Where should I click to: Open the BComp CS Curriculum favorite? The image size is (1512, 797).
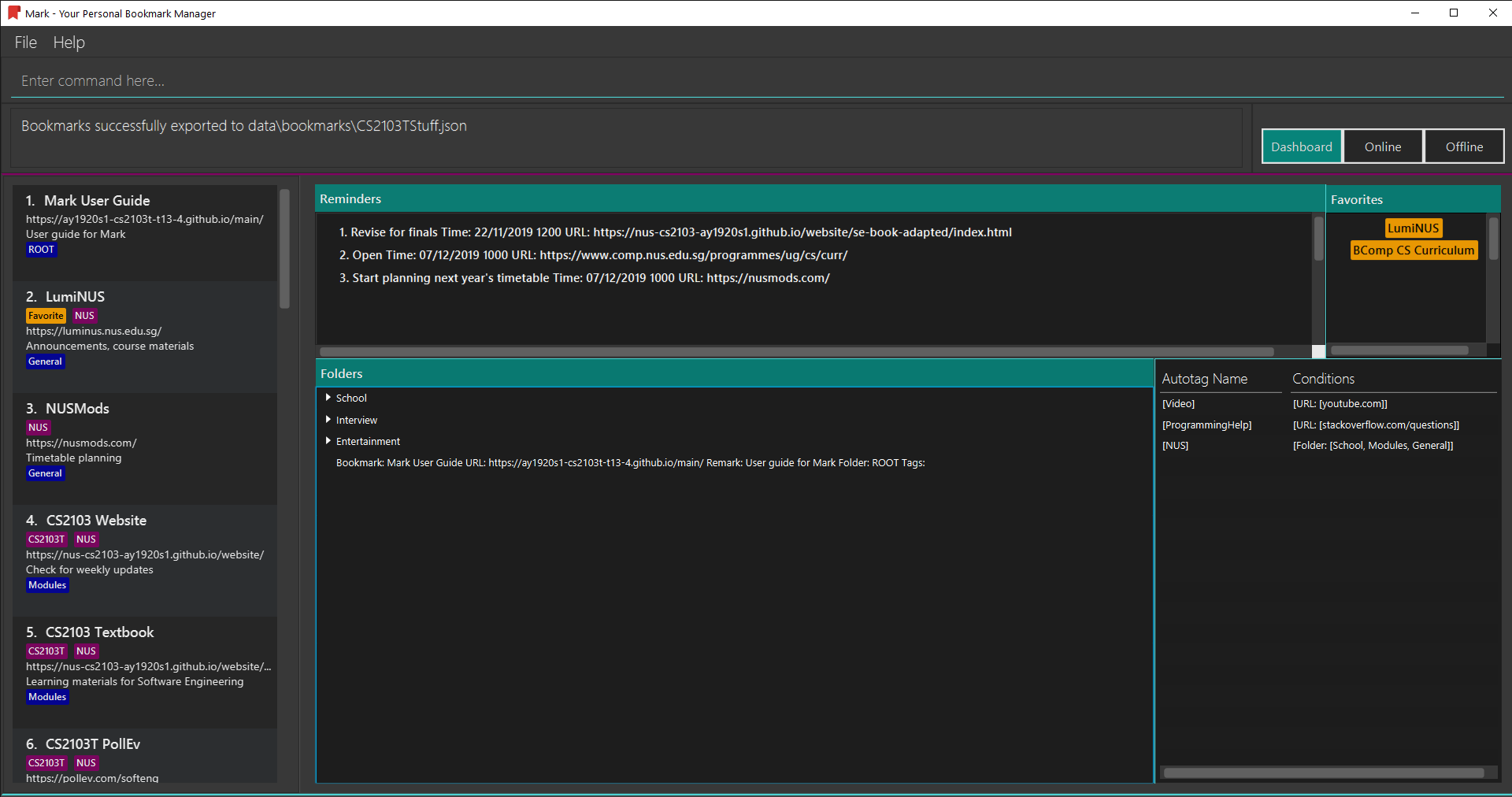pos(1414,250)
